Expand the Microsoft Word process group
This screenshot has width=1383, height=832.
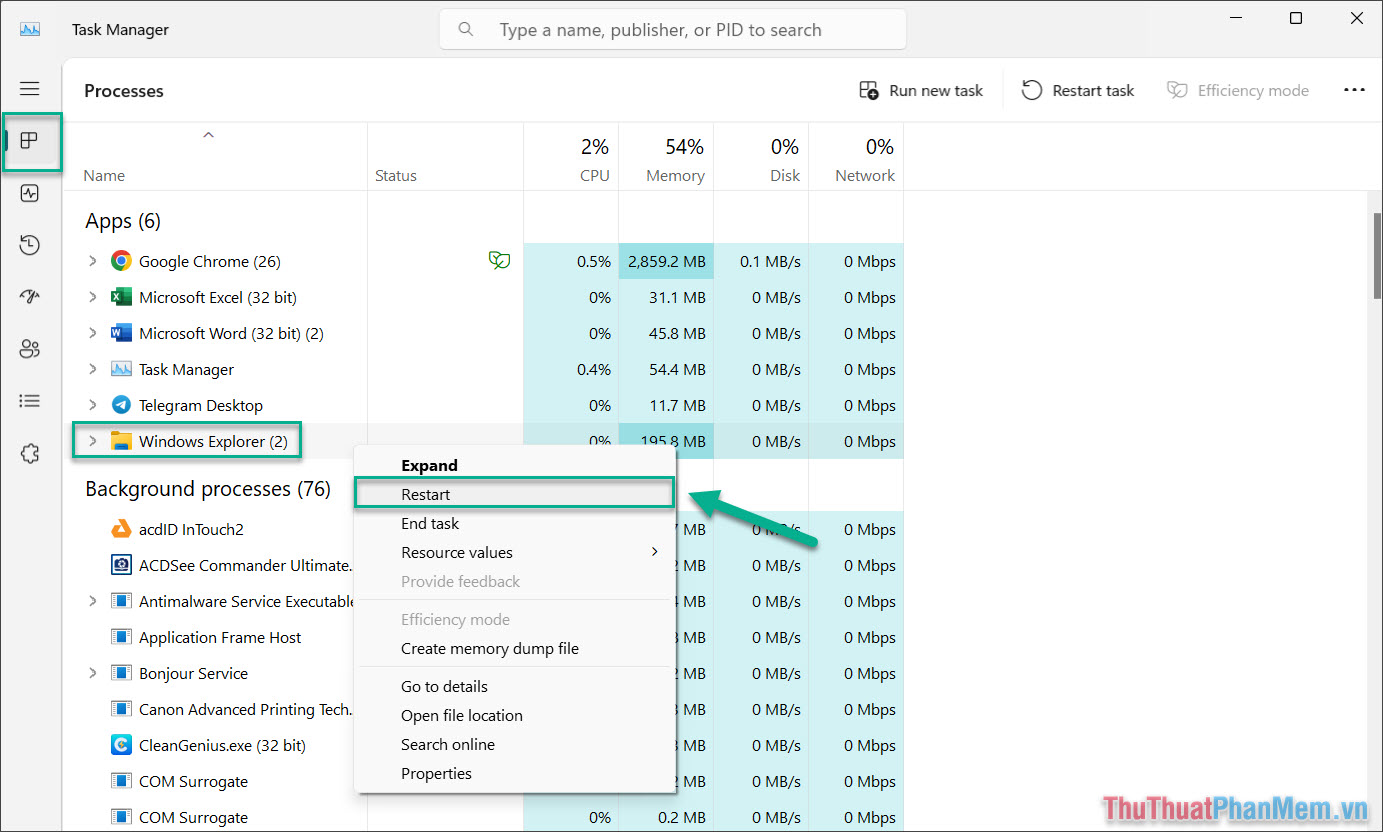click(92, 333)
